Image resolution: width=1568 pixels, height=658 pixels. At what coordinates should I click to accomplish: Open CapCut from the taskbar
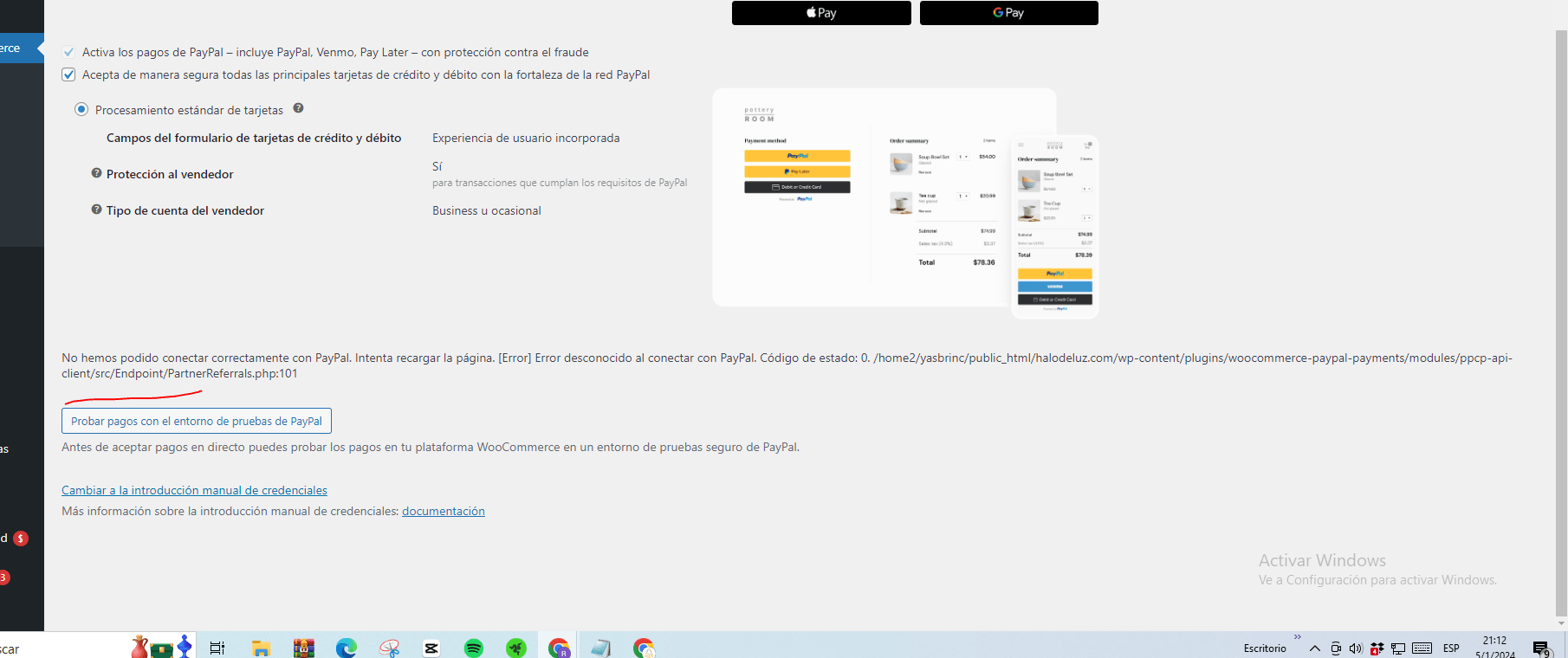pos(431,648)
